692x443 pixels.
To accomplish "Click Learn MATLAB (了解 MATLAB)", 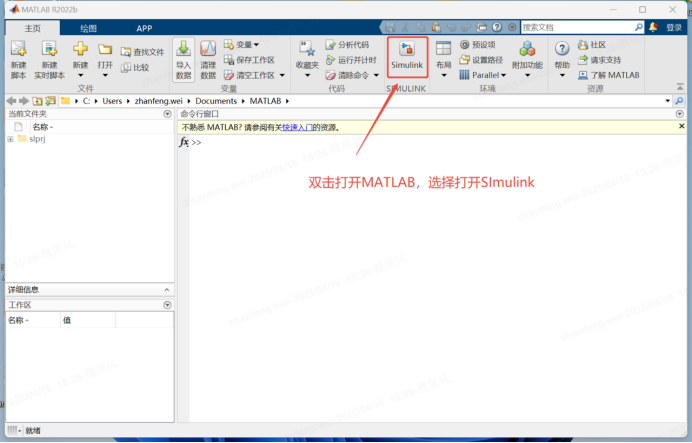I will (609, 75).
